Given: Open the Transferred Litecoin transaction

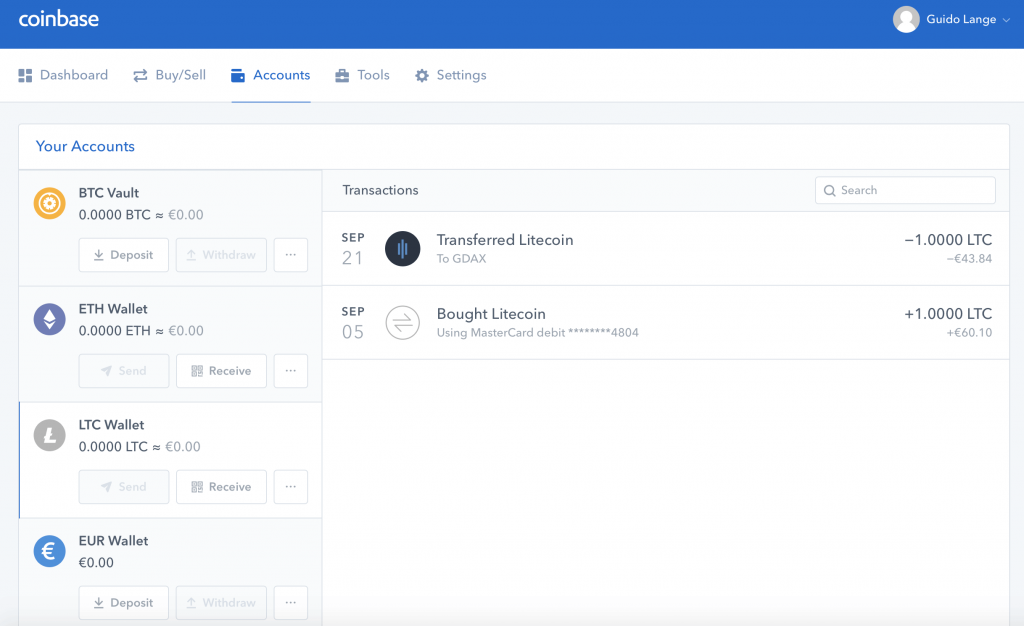Looking at the screenshot, I should 665,249.
